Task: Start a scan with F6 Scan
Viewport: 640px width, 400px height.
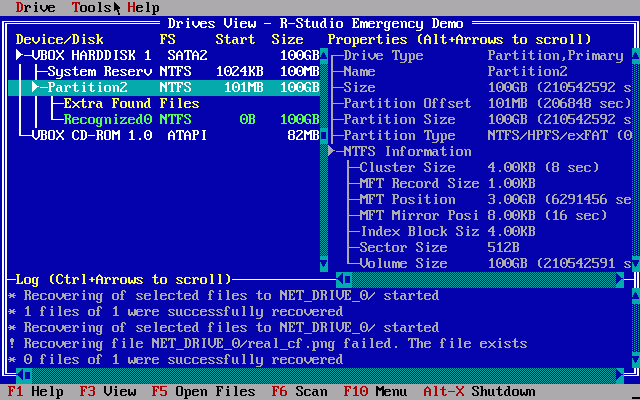Action: click(x=299, y=392)
